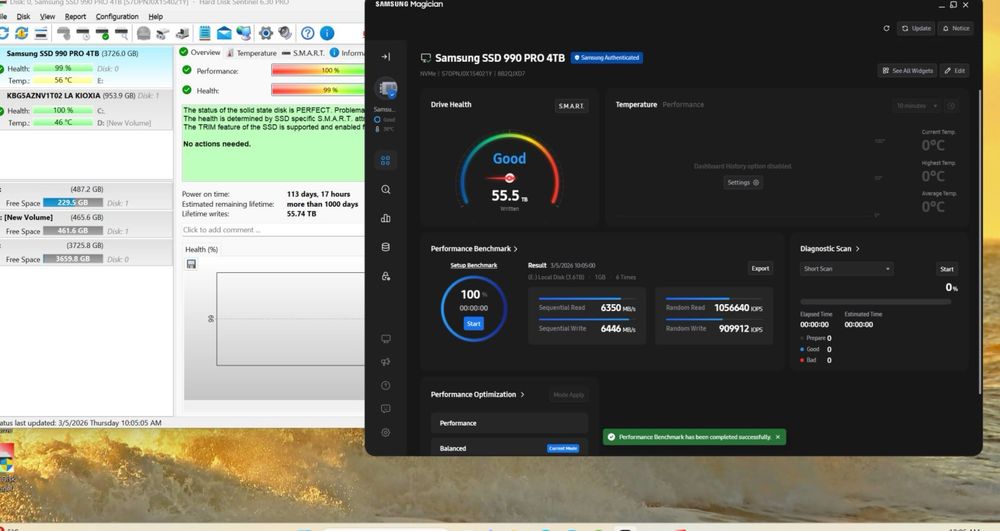Click the 'Click to add comment' field
Image resolution: width=1000 pixels, height=531 pixels.
click(273, 229)
